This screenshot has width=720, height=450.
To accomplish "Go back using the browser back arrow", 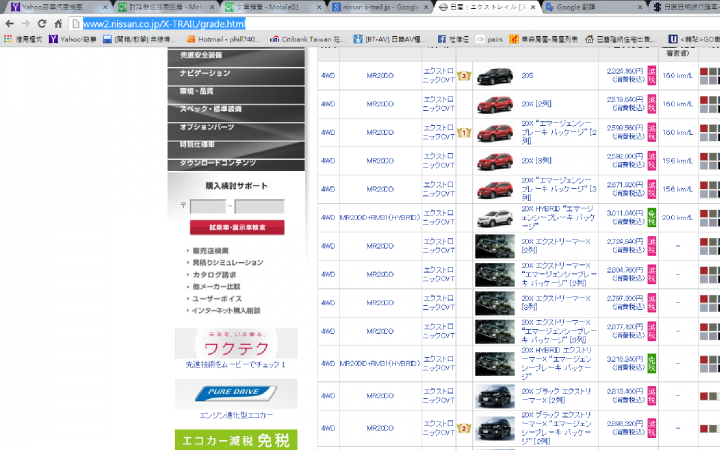I will click(x=9, y=23).
